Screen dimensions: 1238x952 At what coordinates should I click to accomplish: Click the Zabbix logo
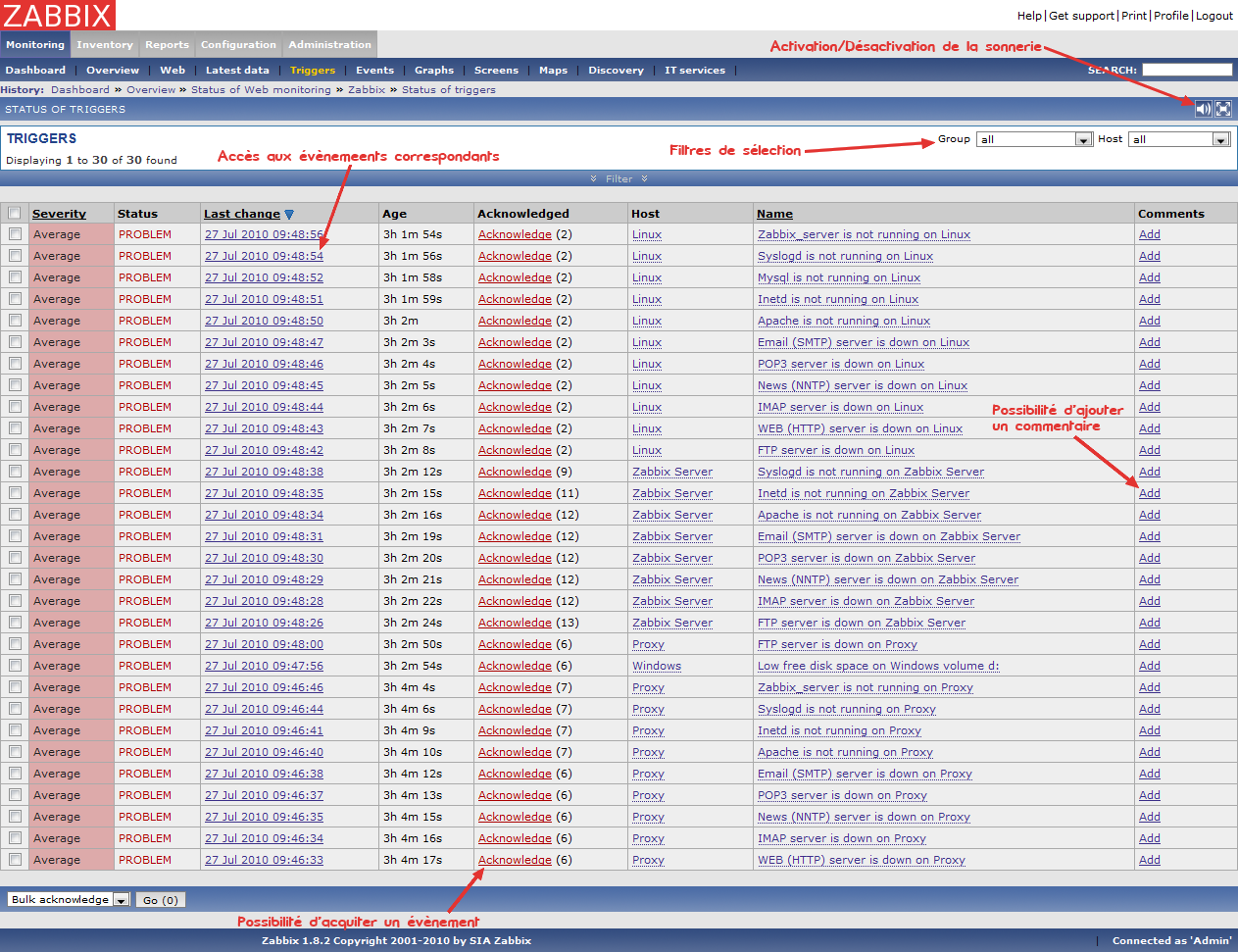[58, 15]
